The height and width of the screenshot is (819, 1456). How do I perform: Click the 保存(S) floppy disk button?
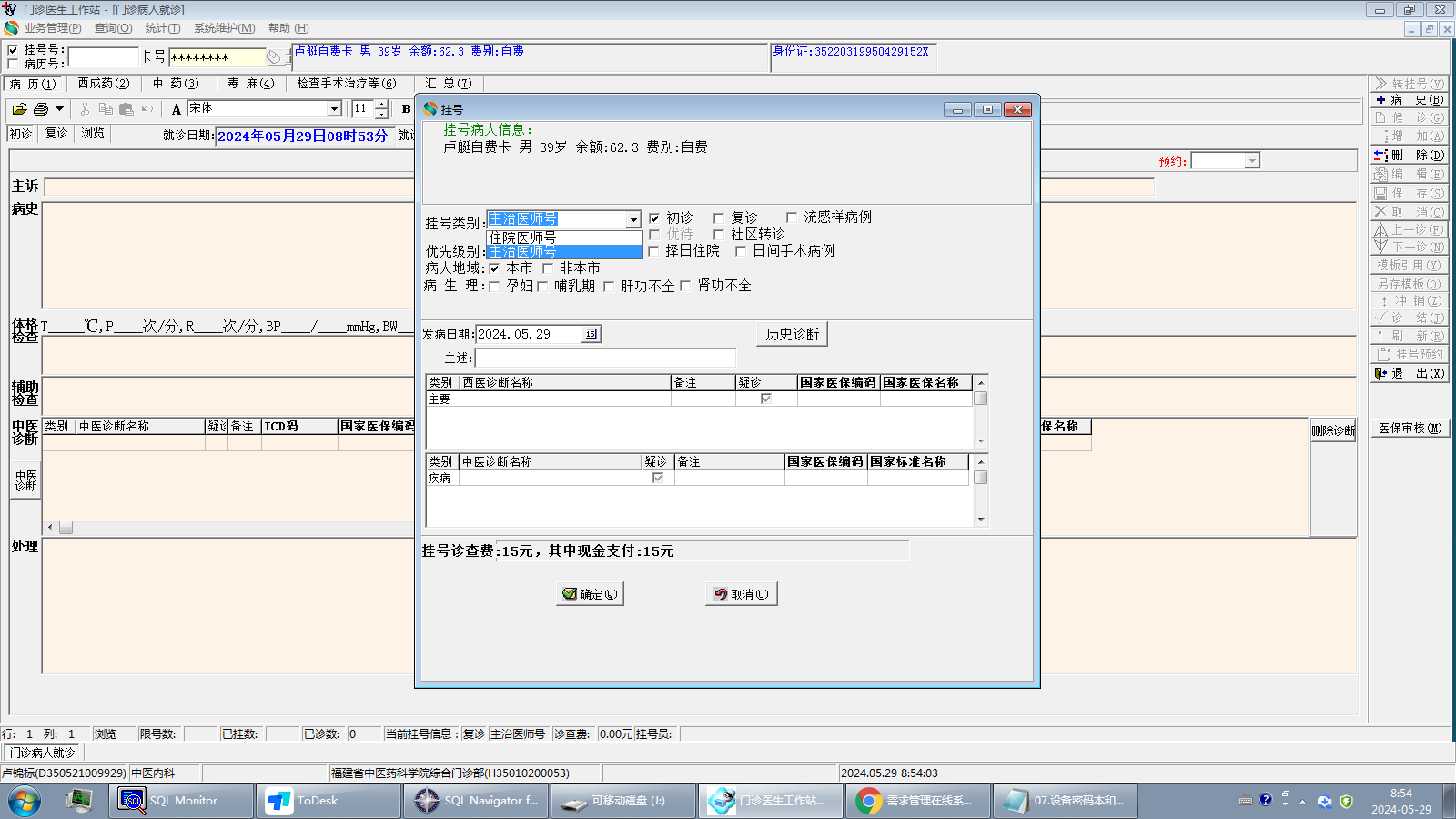[1409, 194]
